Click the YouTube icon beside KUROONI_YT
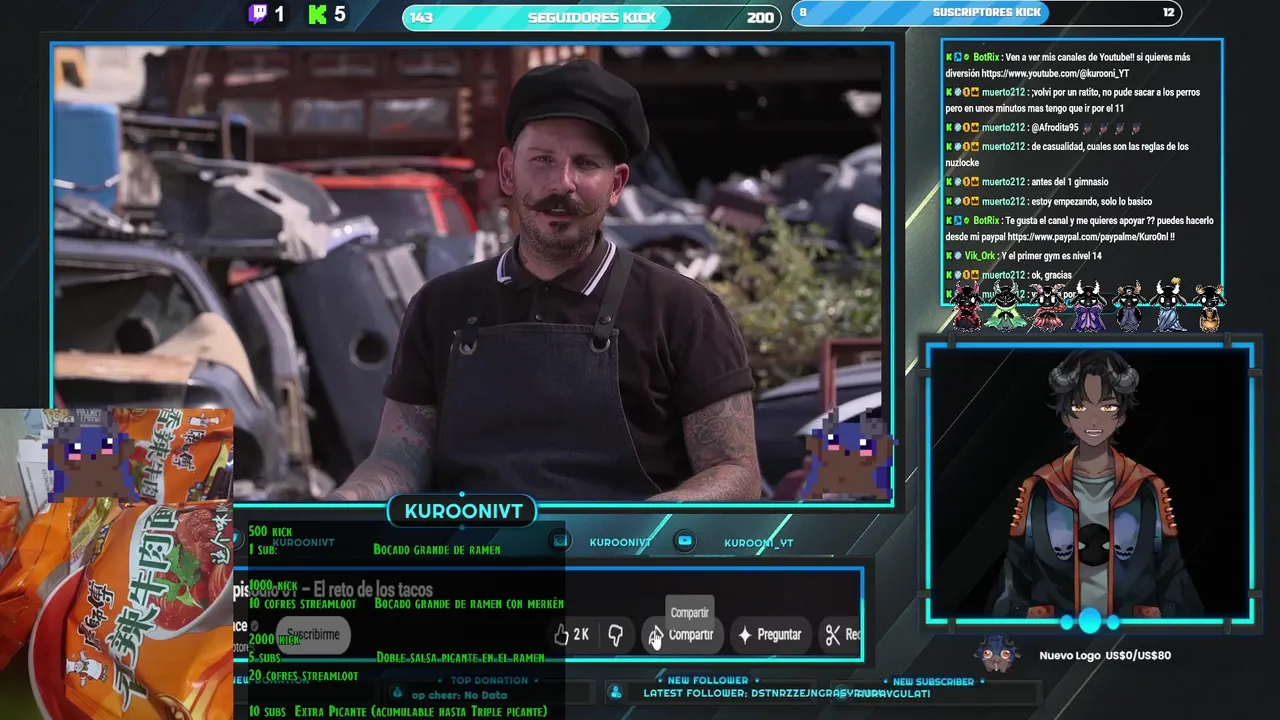This screenshot has height=720, width=1280. pyautogui.click(x=684, y=541)
